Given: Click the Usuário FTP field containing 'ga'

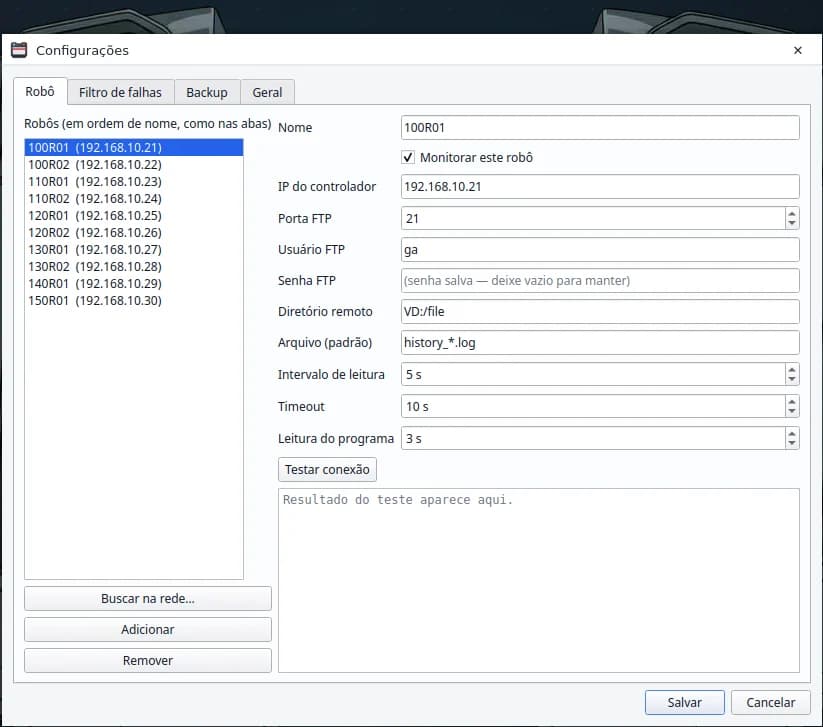Looking at the screenshot, I should [600, 249].
